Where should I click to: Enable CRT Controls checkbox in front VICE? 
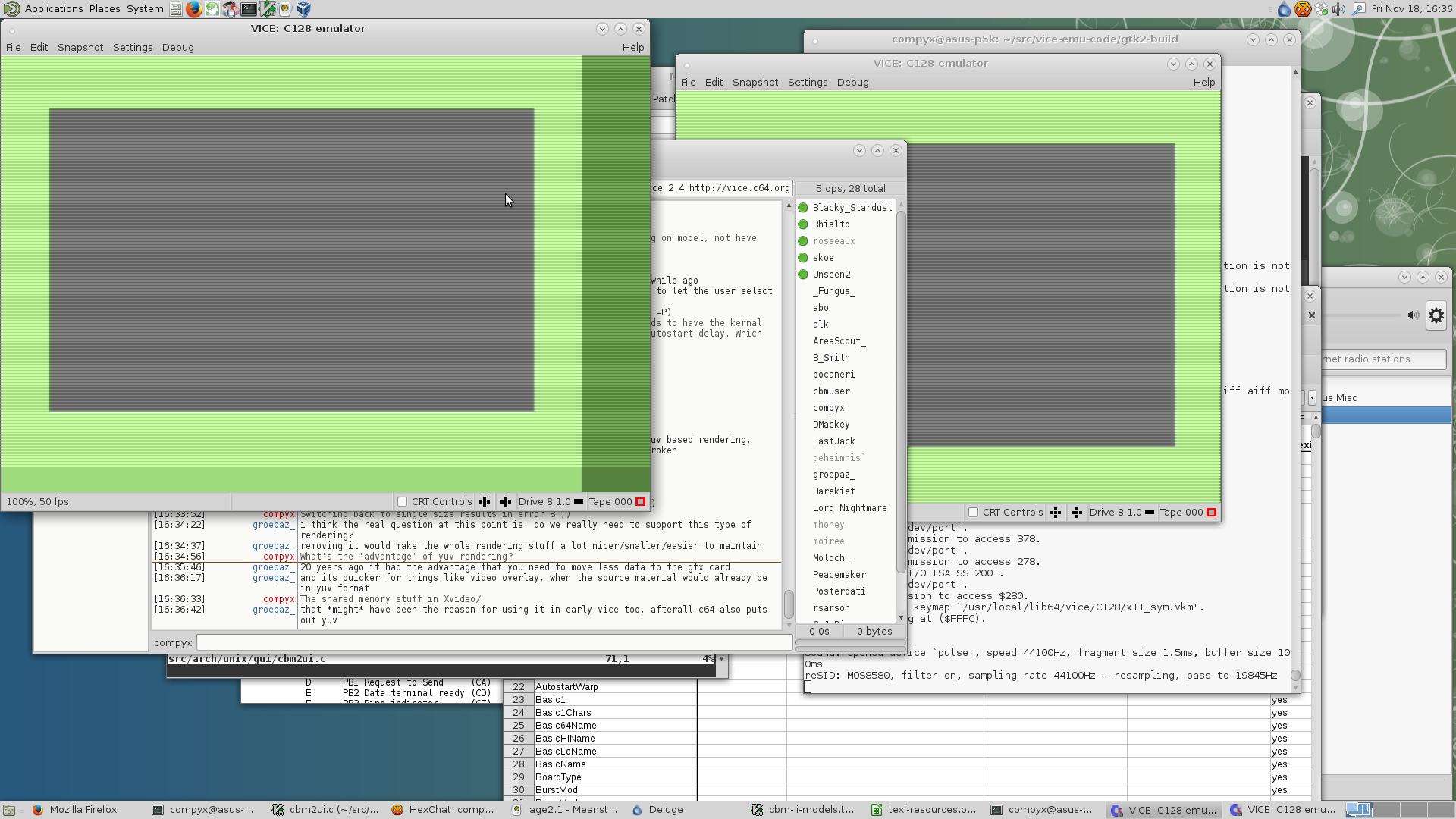tap(403, 502)
